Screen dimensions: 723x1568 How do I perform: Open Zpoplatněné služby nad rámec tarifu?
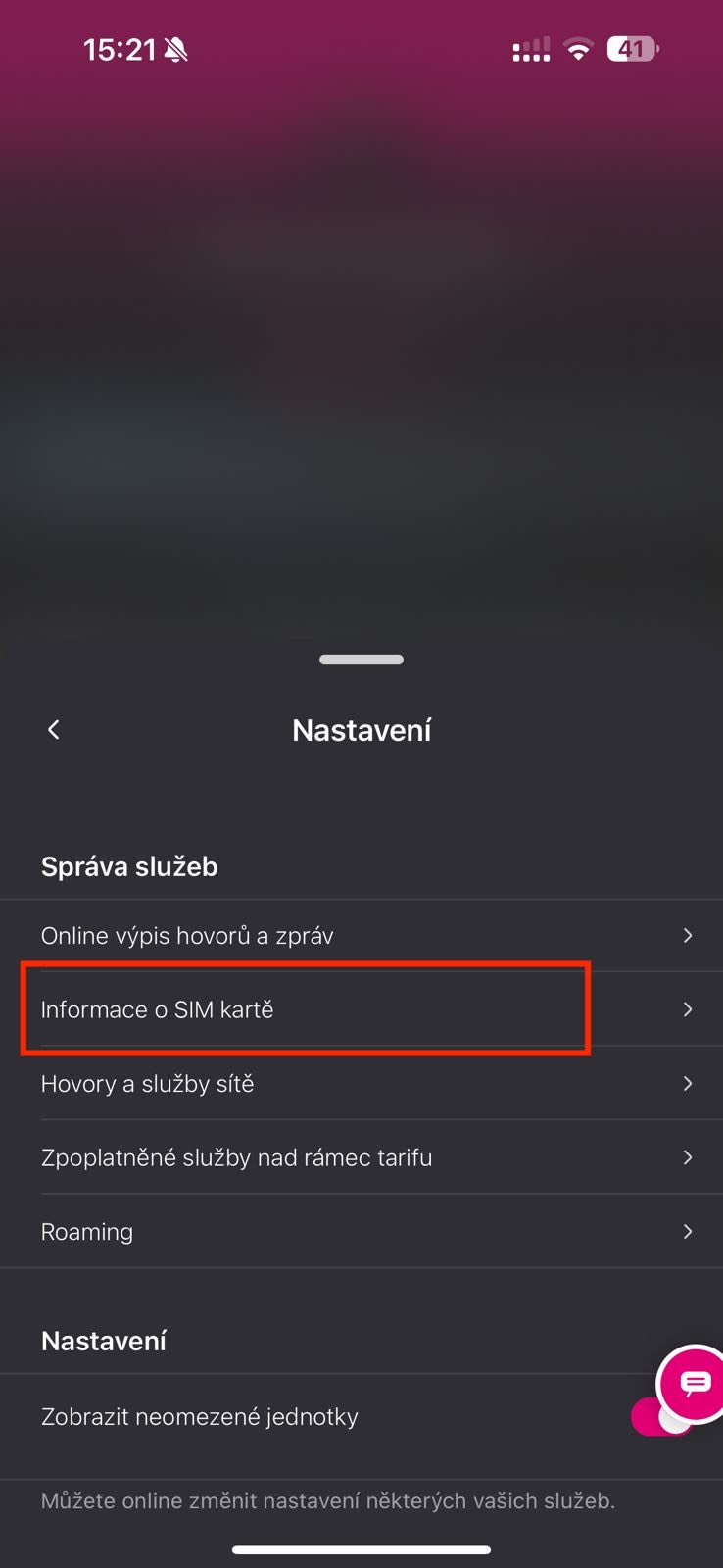tap(236, 1157)
